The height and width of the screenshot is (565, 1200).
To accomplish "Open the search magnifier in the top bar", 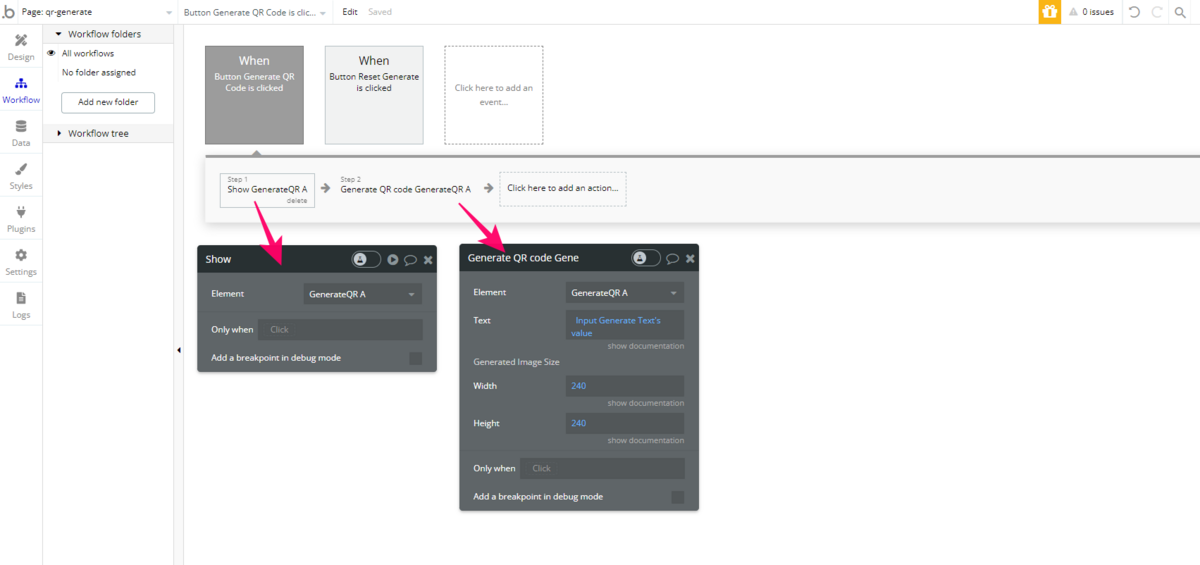I will [1181, 12].
